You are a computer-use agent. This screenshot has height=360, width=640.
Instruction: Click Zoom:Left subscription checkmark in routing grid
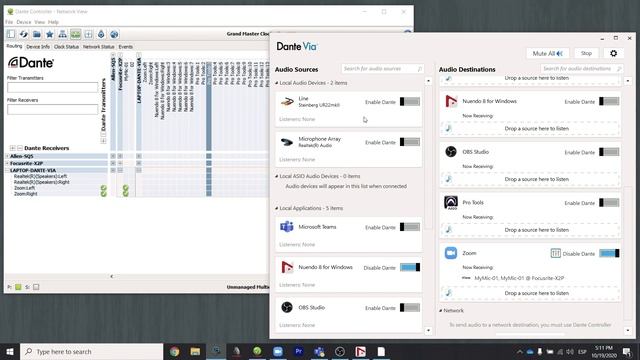coord(126,188)
